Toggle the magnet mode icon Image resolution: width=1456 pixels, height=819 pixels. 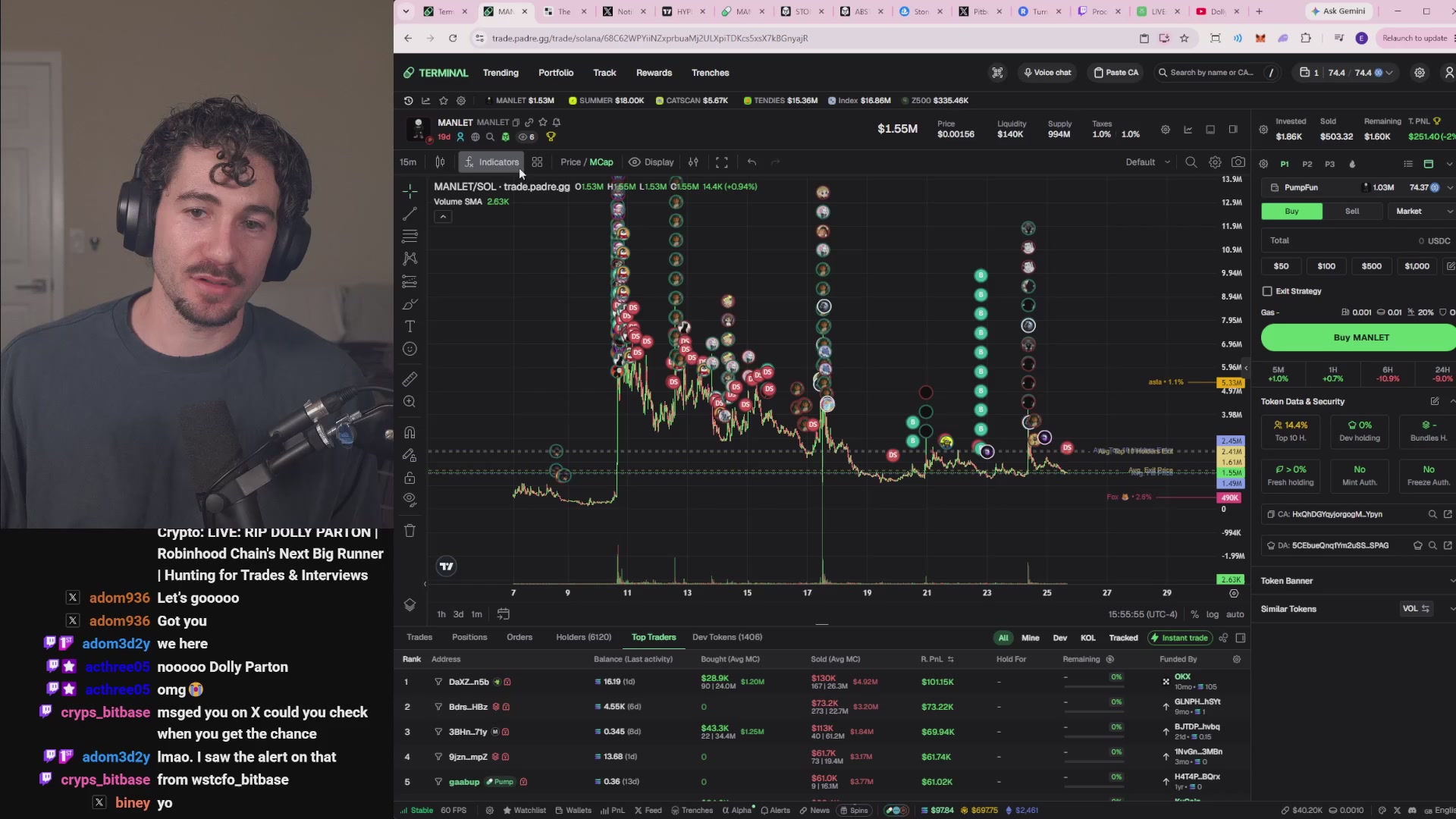pyautogui.click(x=409, y=432)
